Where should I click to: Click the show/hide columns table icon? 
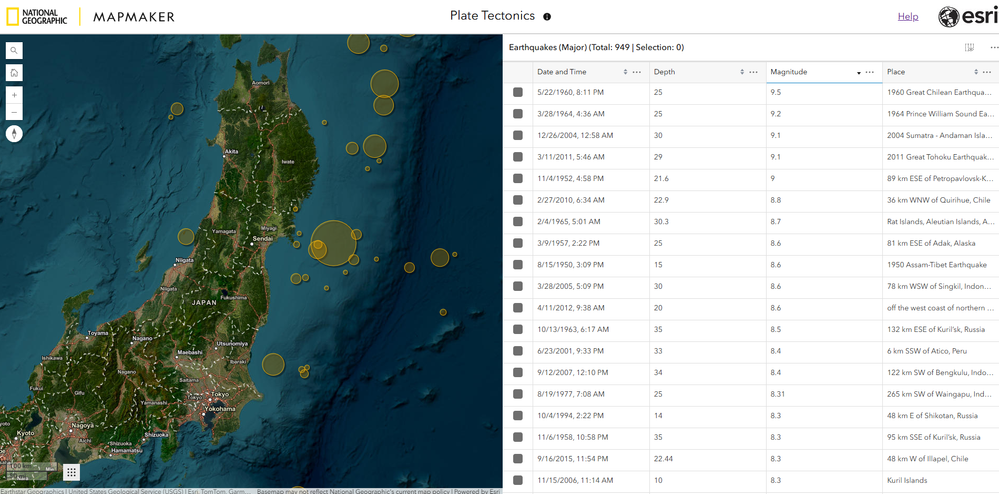point(969,47)
